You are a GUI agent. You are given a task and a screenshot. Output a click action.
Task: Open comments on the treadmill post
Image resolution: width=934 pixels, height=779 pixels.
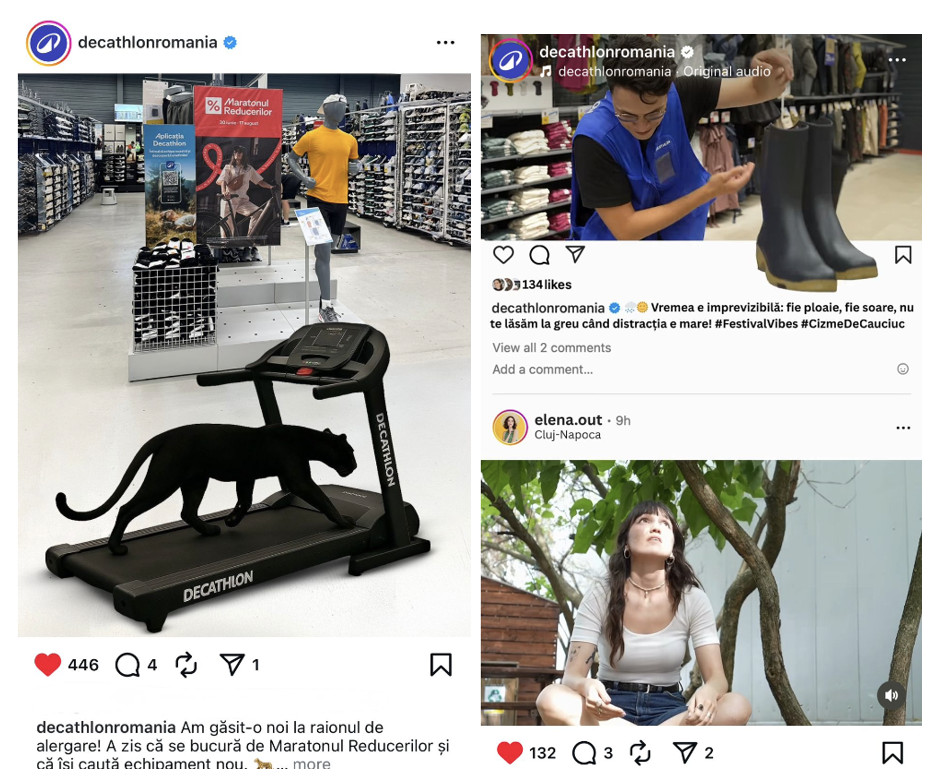(127, 665)
